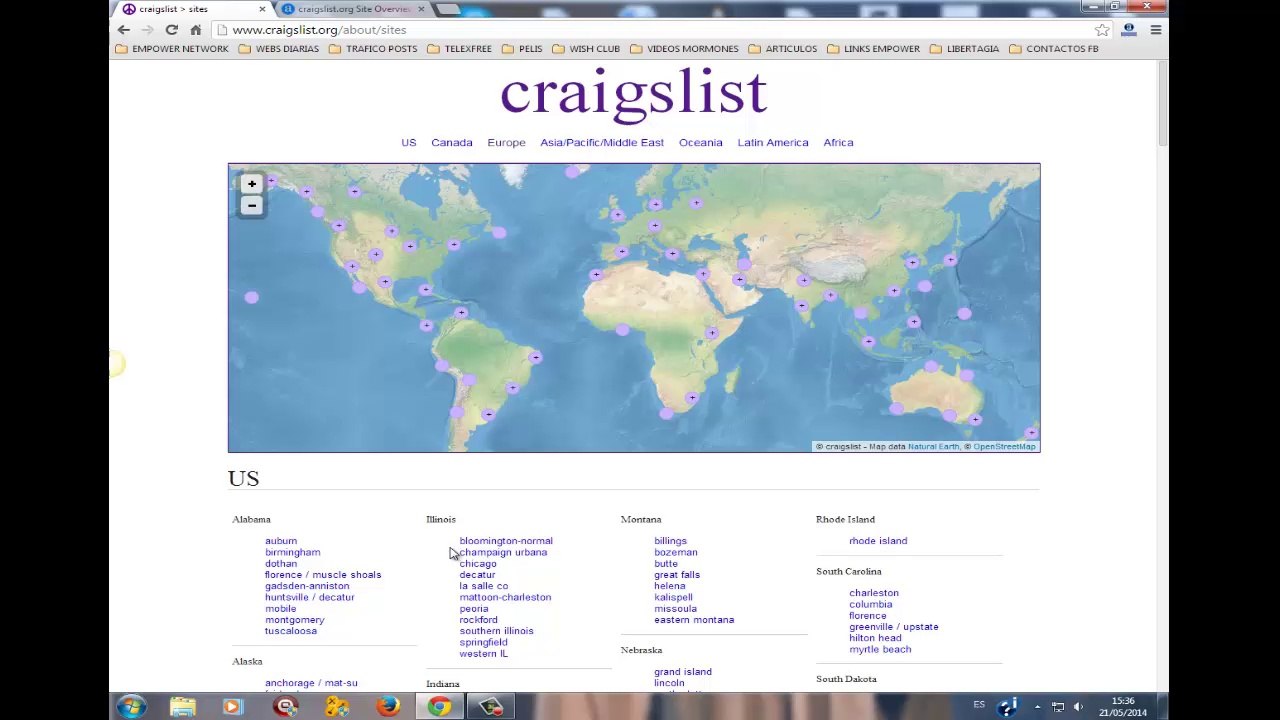Screen dimensions: 1280x720
Task: Open the tuscaloosa city link
Action: [x=291, y=631]
